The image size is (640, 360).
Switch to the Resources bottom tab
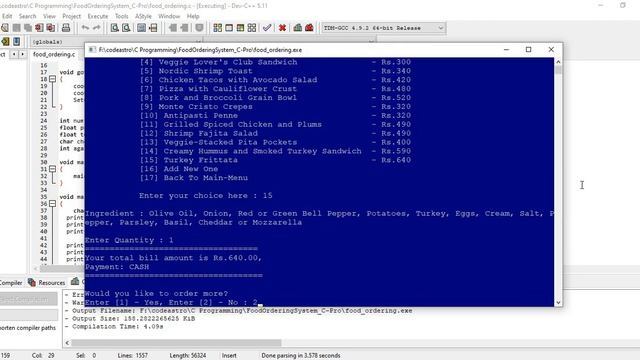tap(47, 282)
